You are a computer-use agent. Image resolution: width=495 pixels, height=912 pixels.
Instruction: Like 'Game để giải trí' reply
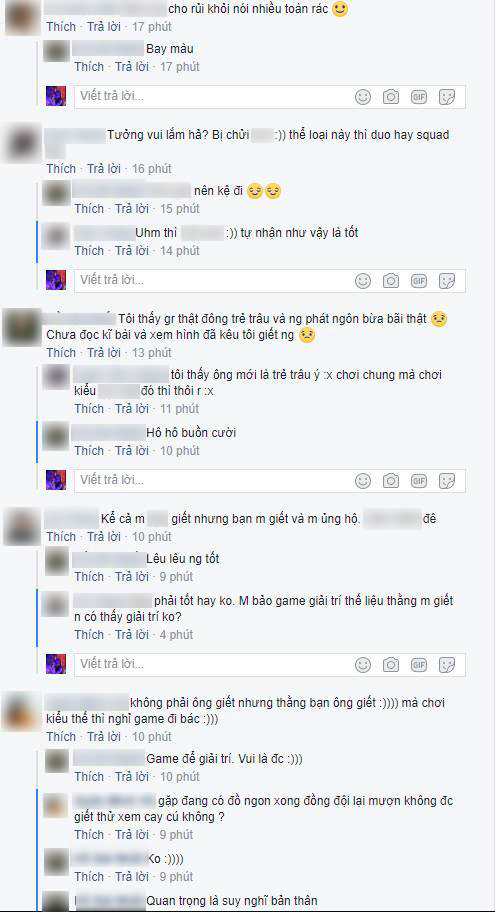[x=89, y=777]
